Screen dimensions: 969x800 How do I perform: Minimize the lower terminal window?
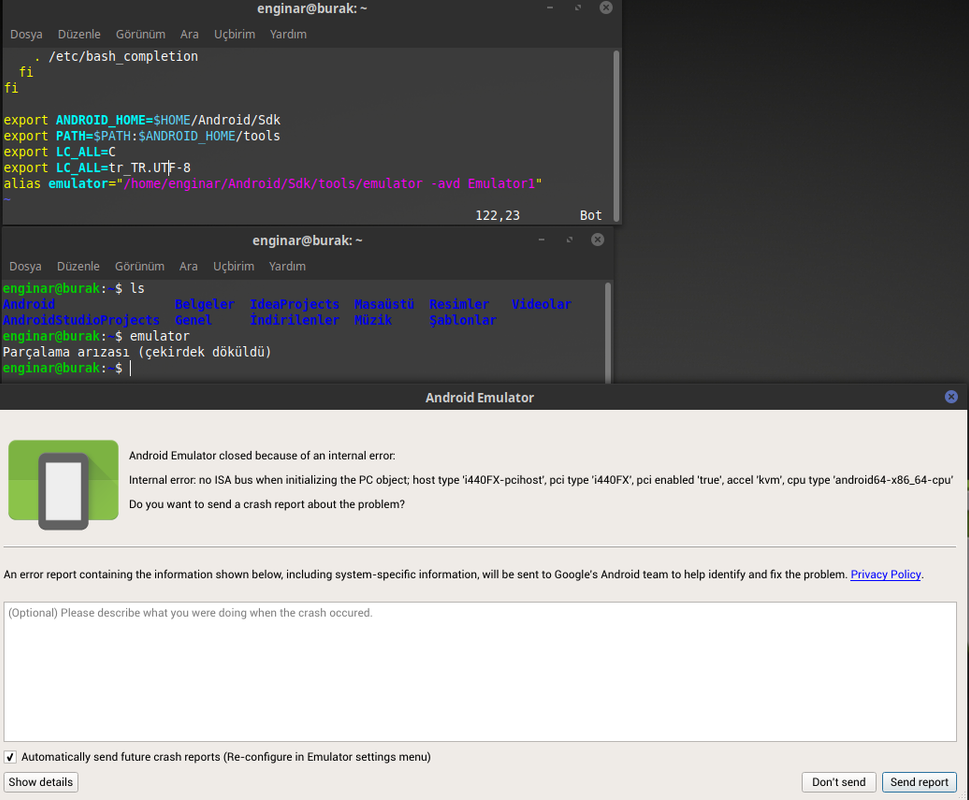click(x=541, y=240)
